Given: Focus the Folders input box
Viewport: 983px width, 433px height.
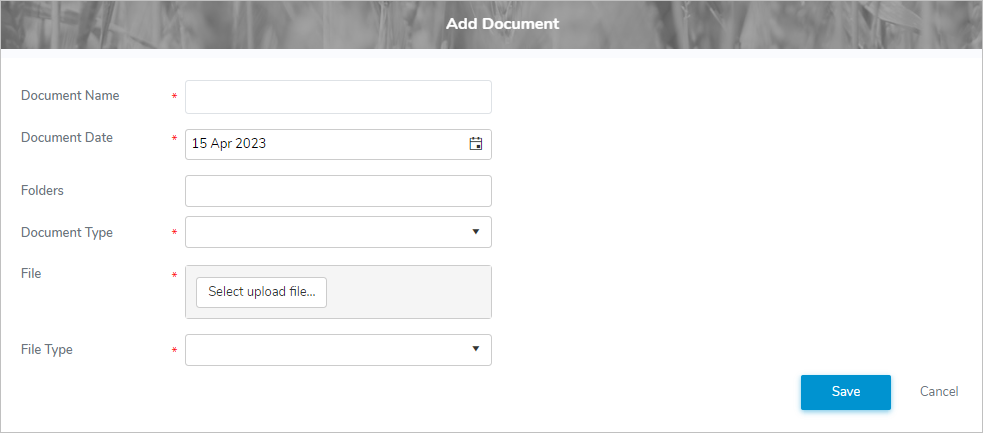Looking at the screenshot, I should pos(338,191).
